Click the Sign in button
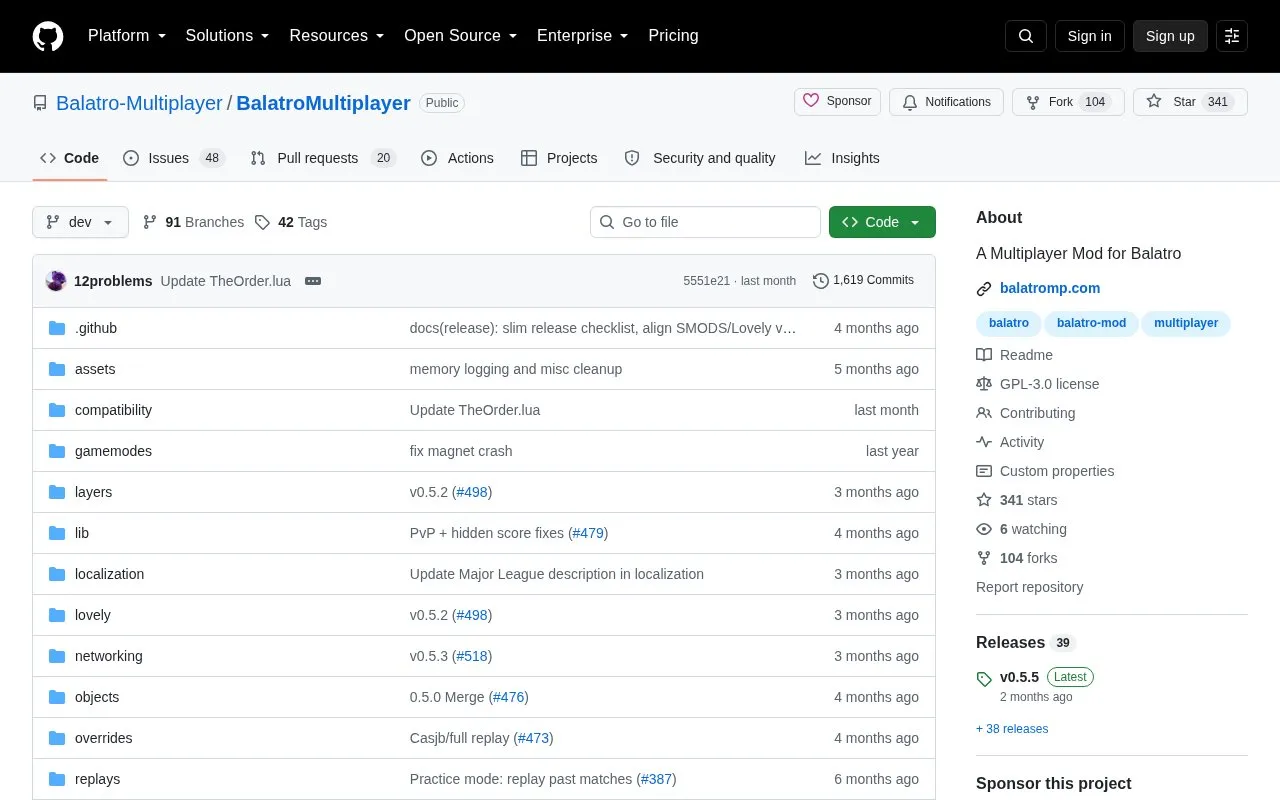The image size is (1280, 800). (1089, 36)
